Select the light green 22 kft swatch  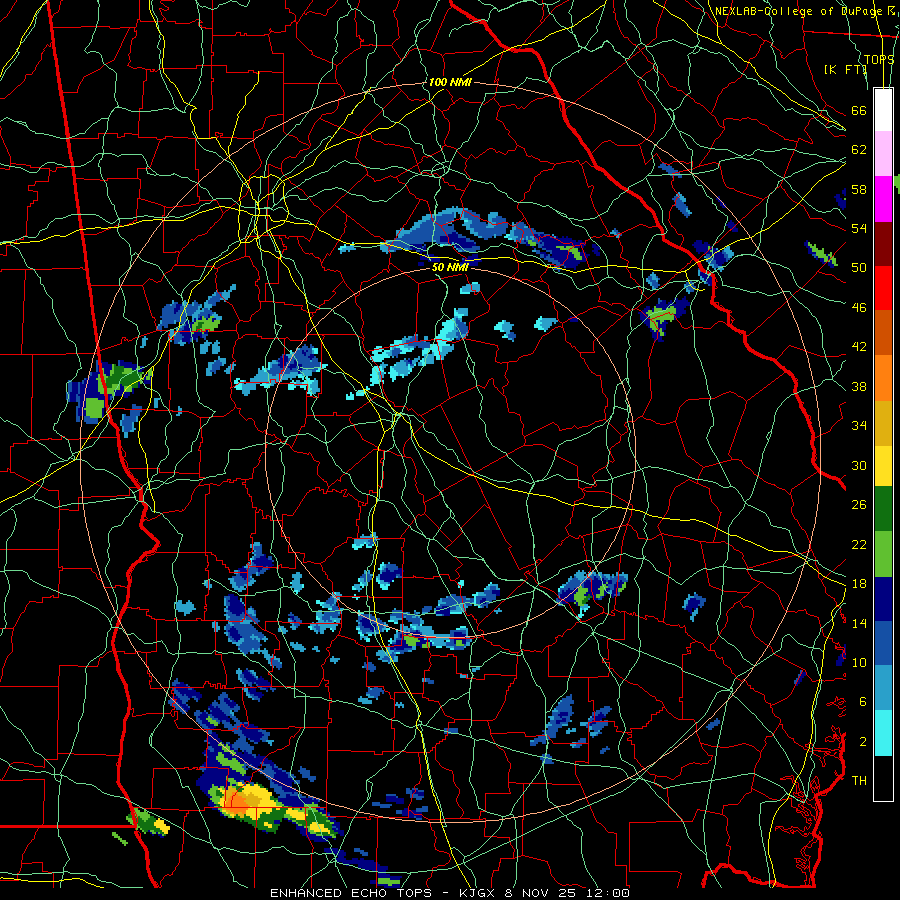pyautogui.click(x=883, y=554)
